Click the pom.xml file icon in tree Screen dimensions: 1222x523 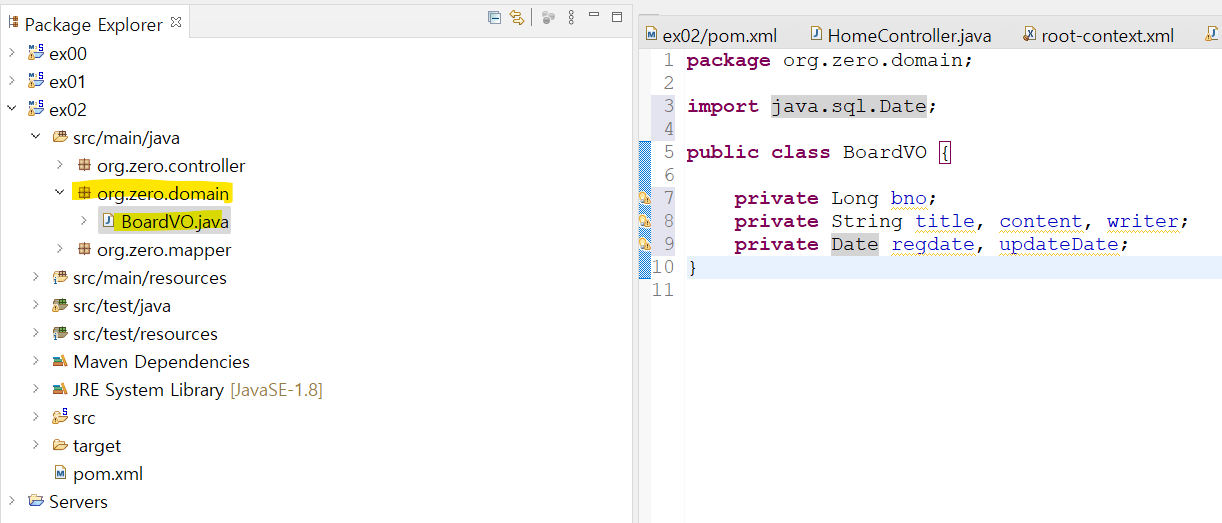61,473
